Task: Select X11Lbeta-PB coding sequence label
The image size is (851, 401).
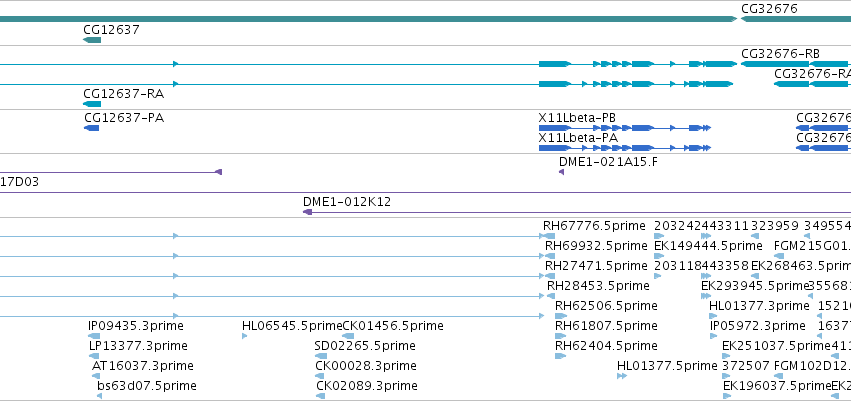Action: click(577, 118)
